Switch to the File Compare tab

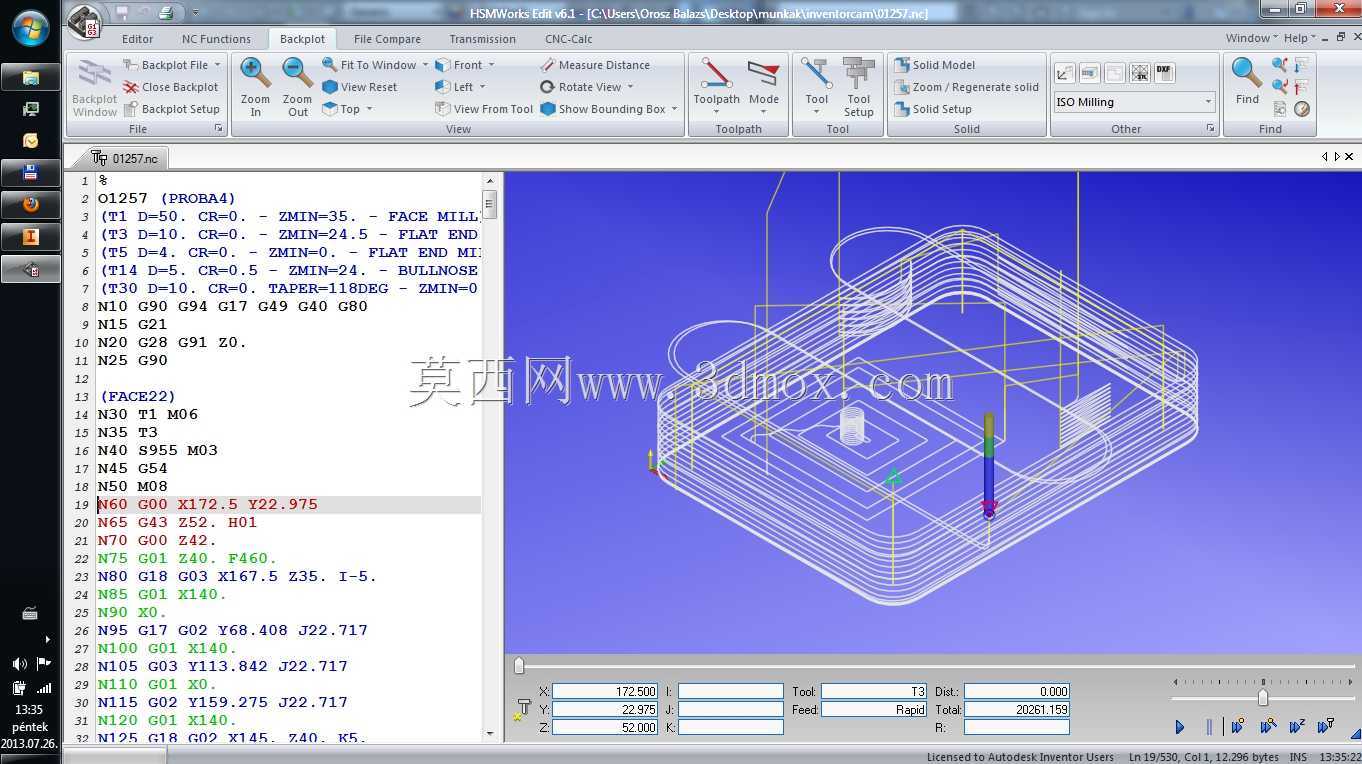[x=387, y=39]
